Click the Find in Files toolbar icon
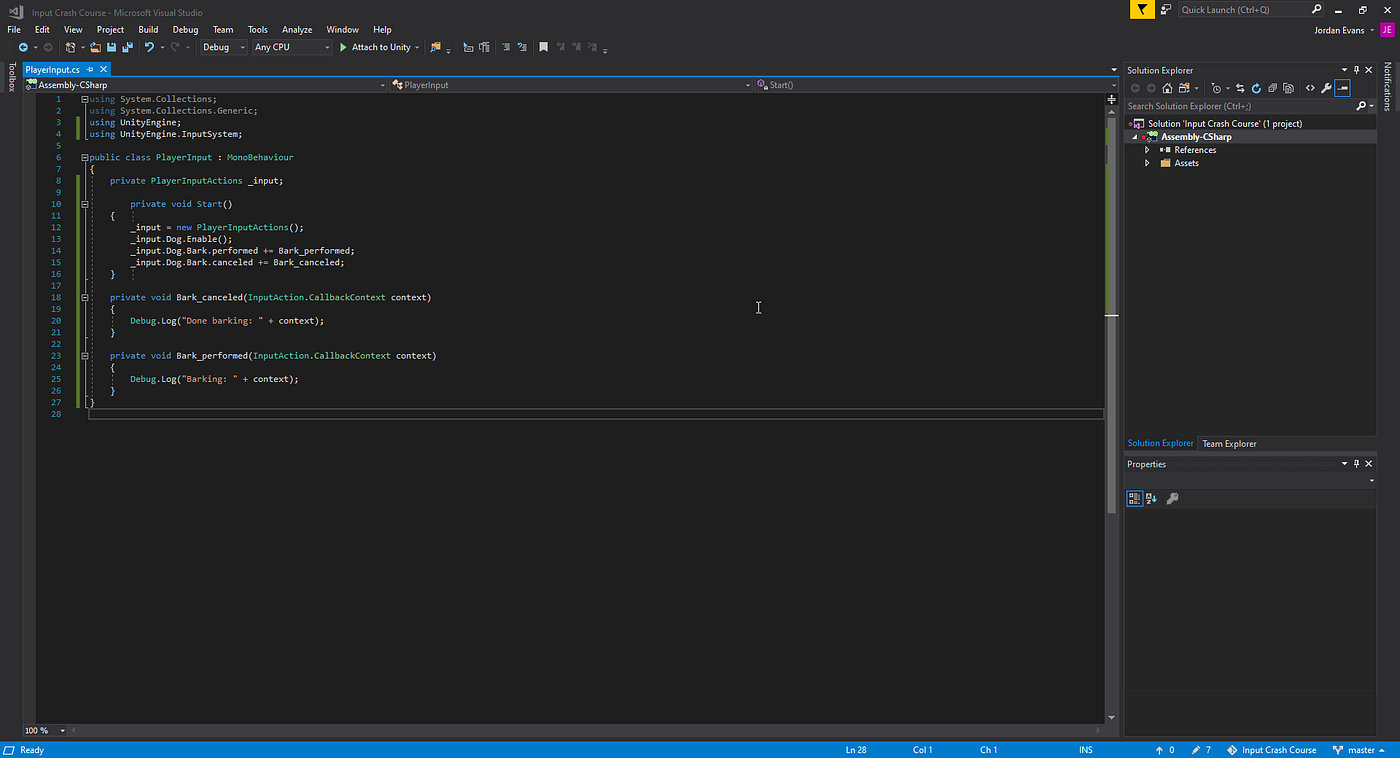Screen dimensions: 1400x758 (435, 47)
